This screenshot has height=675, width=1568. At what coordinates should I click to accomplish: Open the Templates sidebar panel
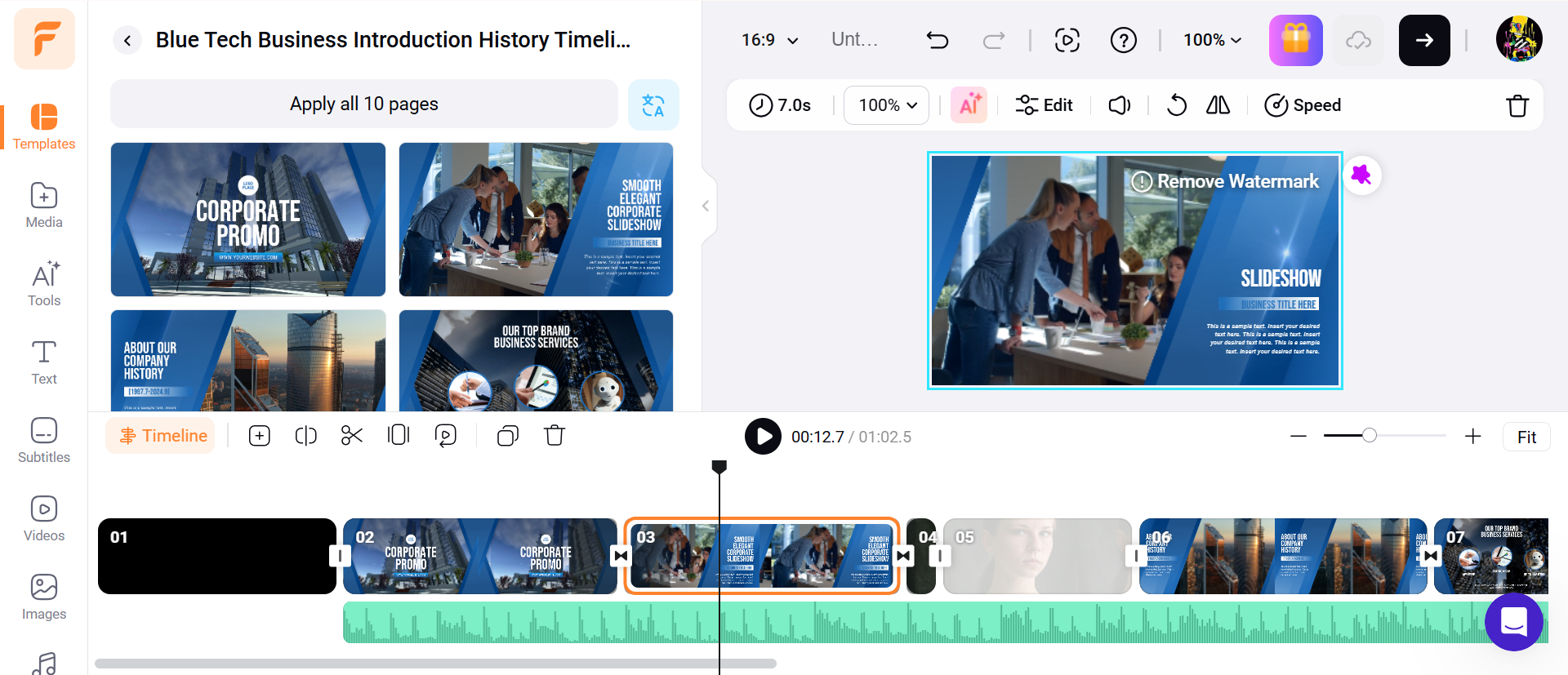pos(44,127)
